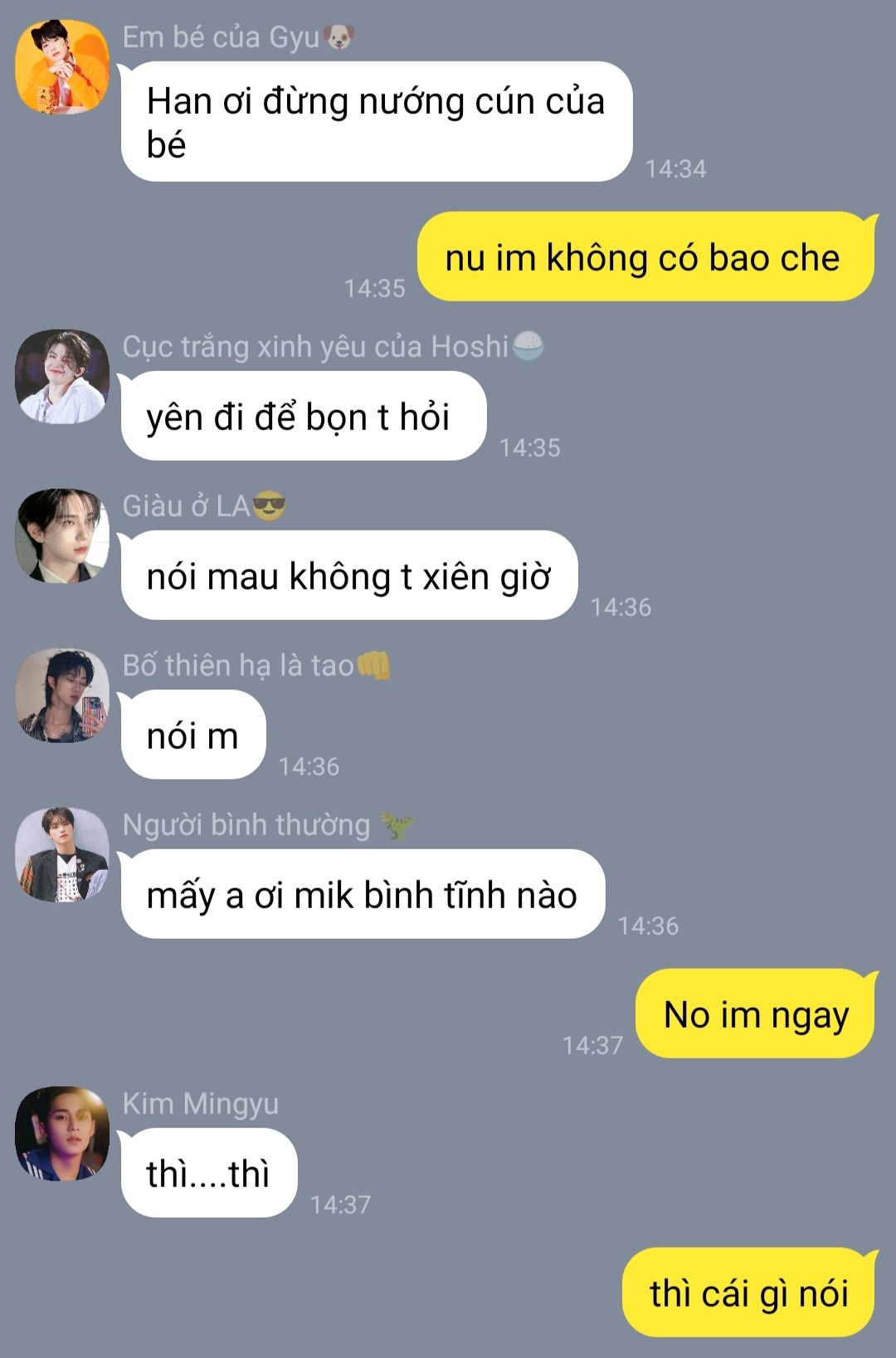Tap Kim Mingyu's 'thì....thì' message
The height and width of the screenshot is (1358, 896).
209,1173
